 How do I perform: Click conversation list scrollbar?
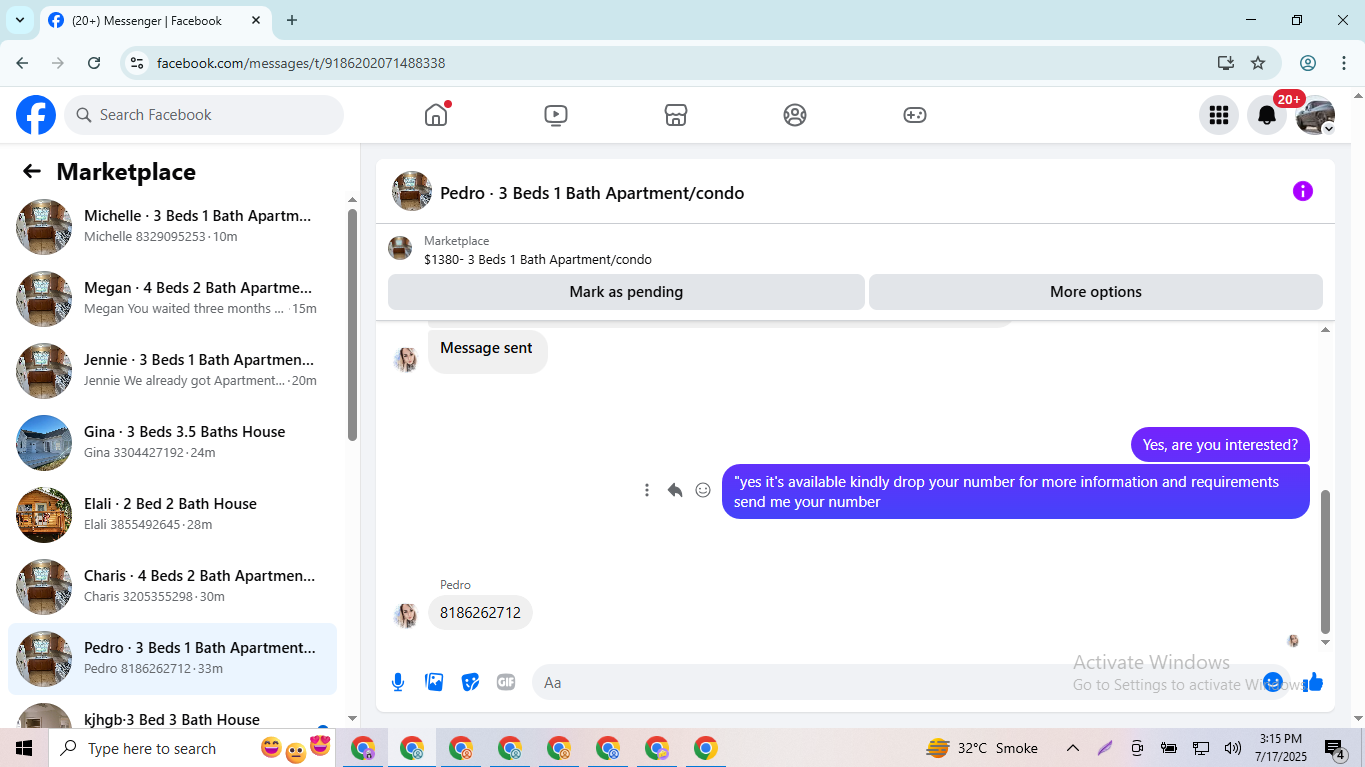[352, 325]
